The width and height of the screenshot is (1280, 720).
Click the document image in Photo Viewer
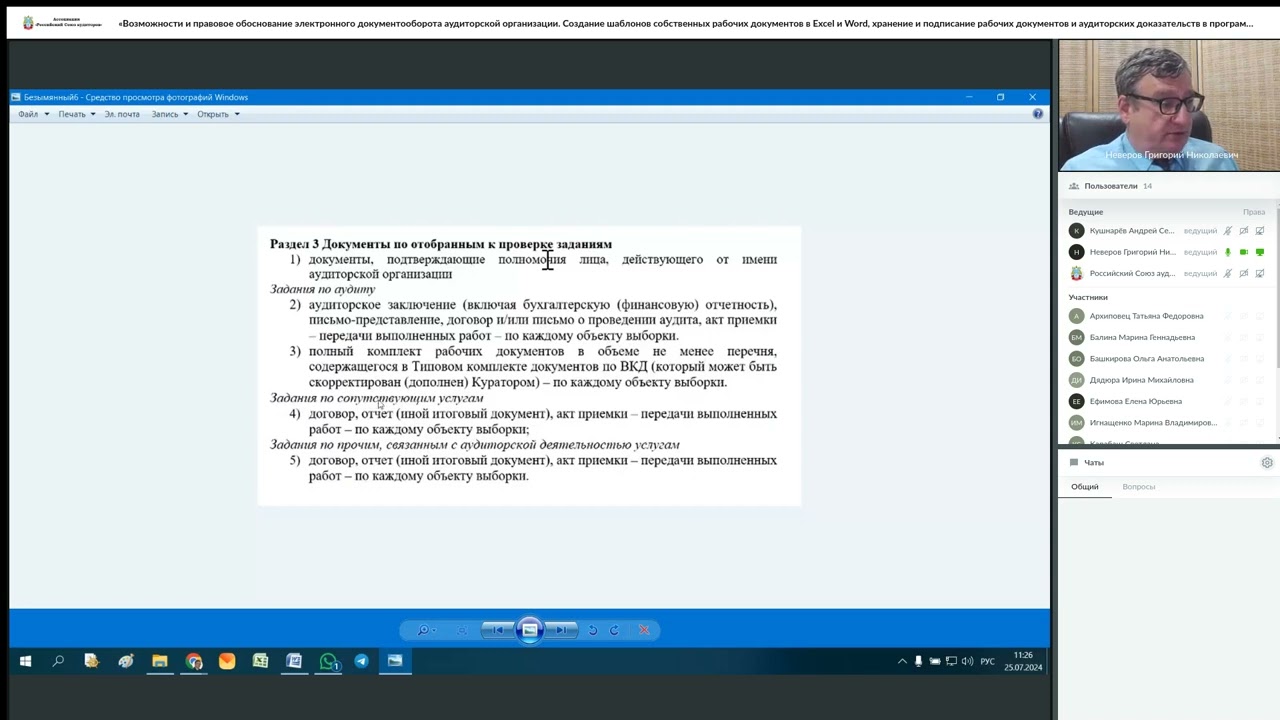pyautogui.click(x=529, y=366)
